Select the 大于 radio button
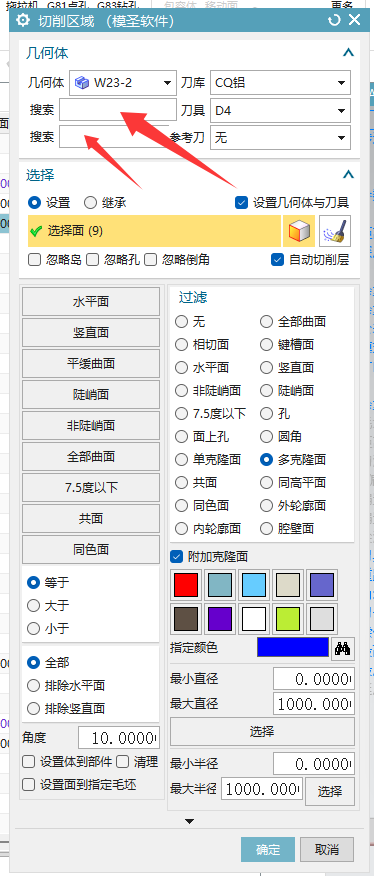 [x=34, y=606]
